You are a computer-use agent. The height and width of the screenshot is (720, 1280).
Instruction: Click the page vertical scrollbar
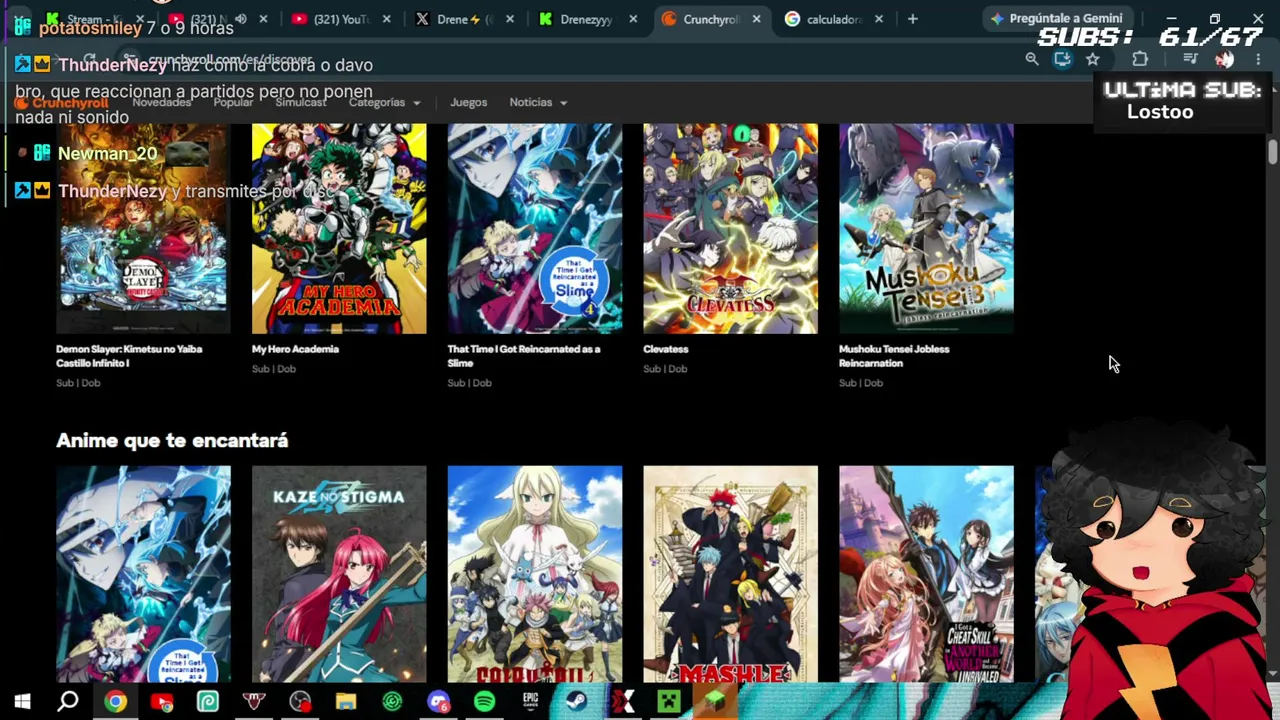[x=1272, y=154]
